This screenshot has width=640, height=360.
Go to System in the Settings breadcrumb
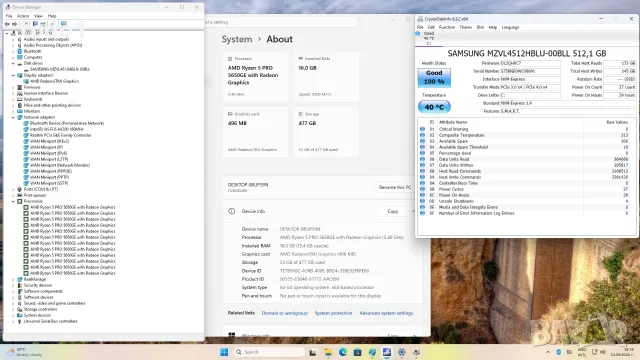237,39
